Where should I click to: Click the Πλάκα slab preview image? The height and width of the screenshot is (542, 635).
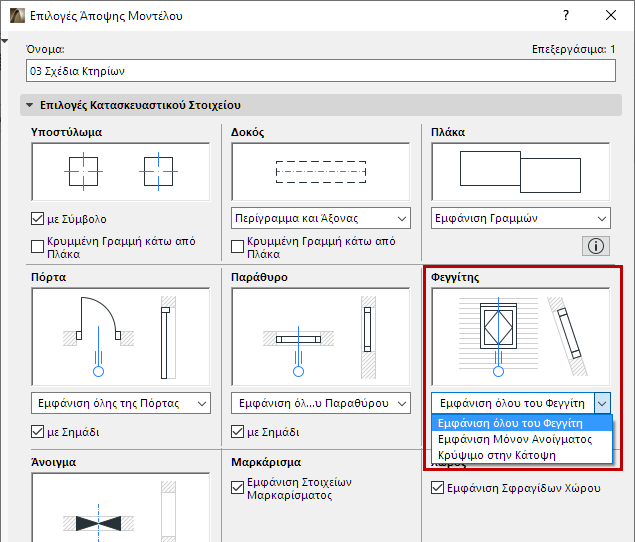521,172
